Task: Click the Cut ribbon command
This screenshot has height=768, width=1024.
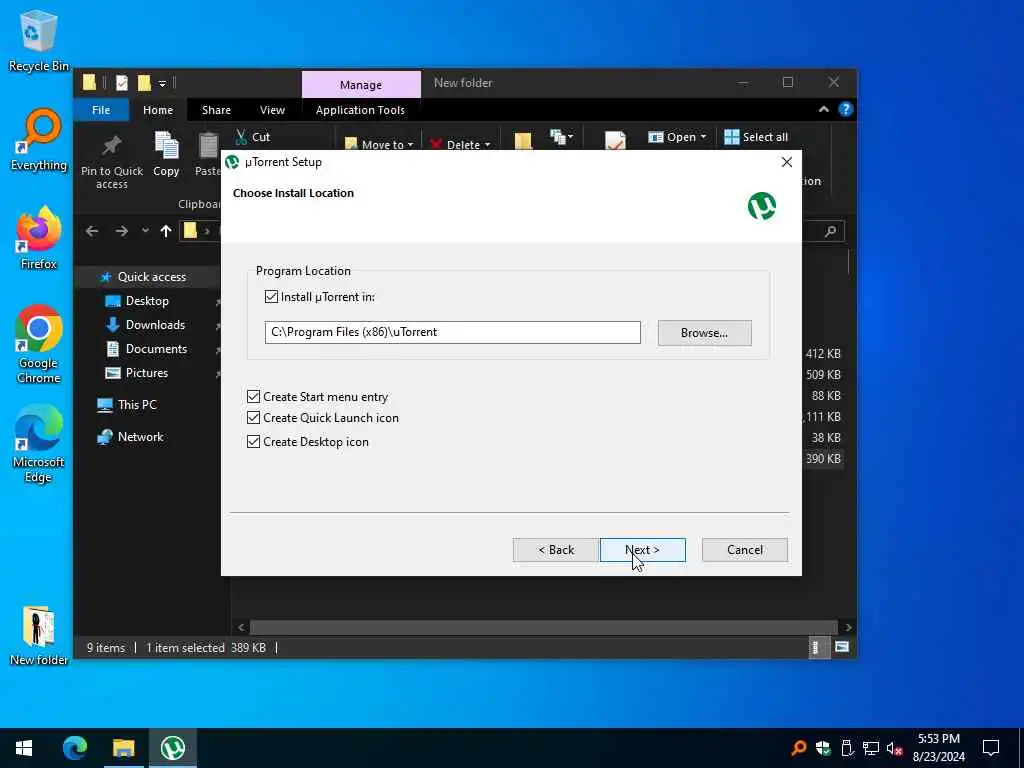Action: 253,136
